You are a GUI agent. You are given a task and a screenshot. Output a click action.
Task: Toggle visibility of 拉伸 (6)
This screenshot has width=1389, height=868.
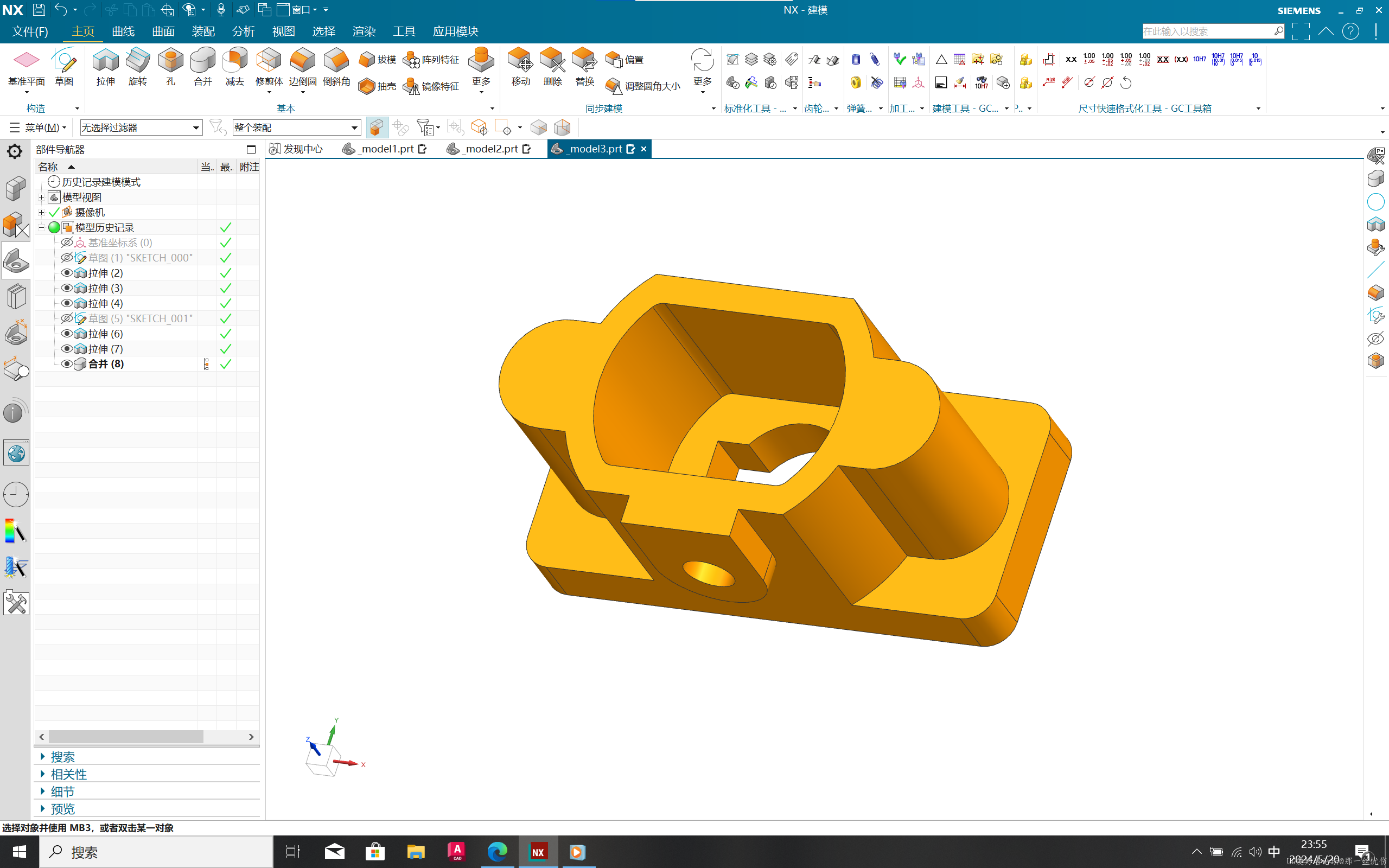pyautogui.click(x=67, y=334)
